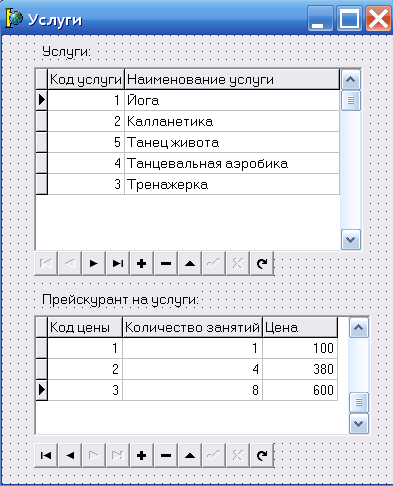
Task: Click the 'Количество занятий' column header
Action: point(192,327)
